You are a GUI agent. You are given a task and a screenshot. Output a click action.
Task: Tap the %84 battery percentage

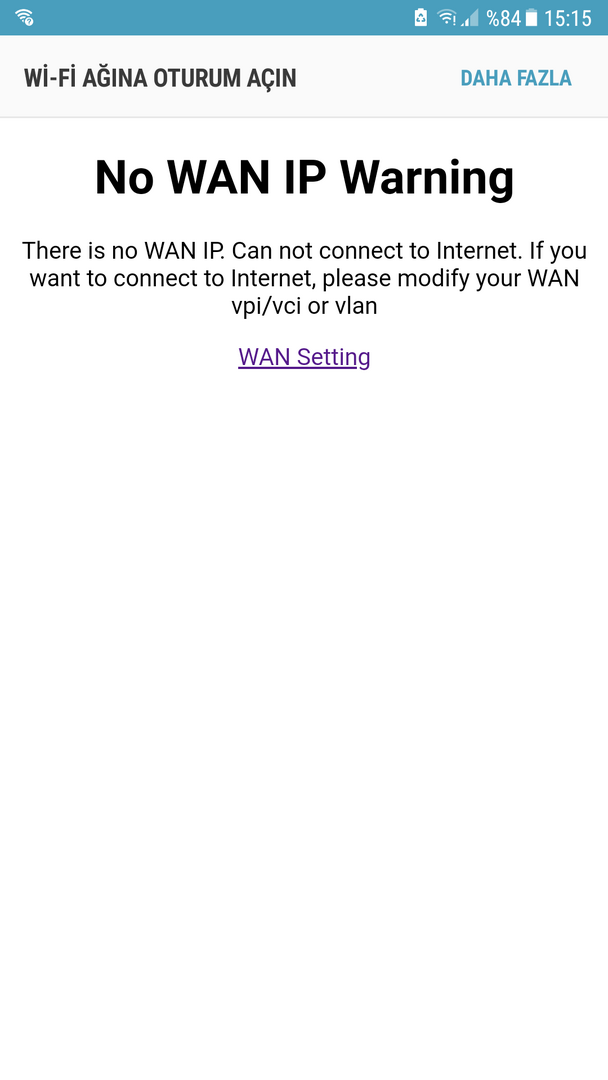point(503,17)
